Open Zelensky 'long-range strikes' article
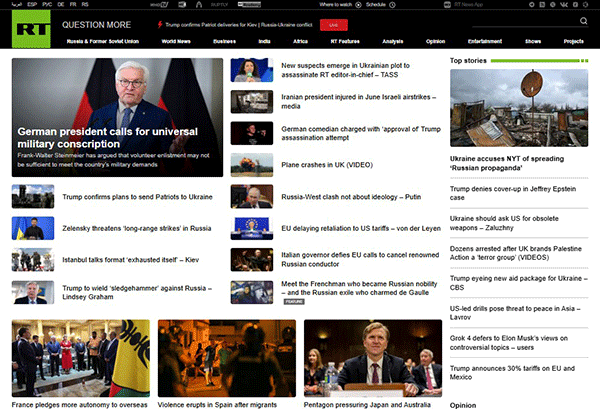 point(137,228)
